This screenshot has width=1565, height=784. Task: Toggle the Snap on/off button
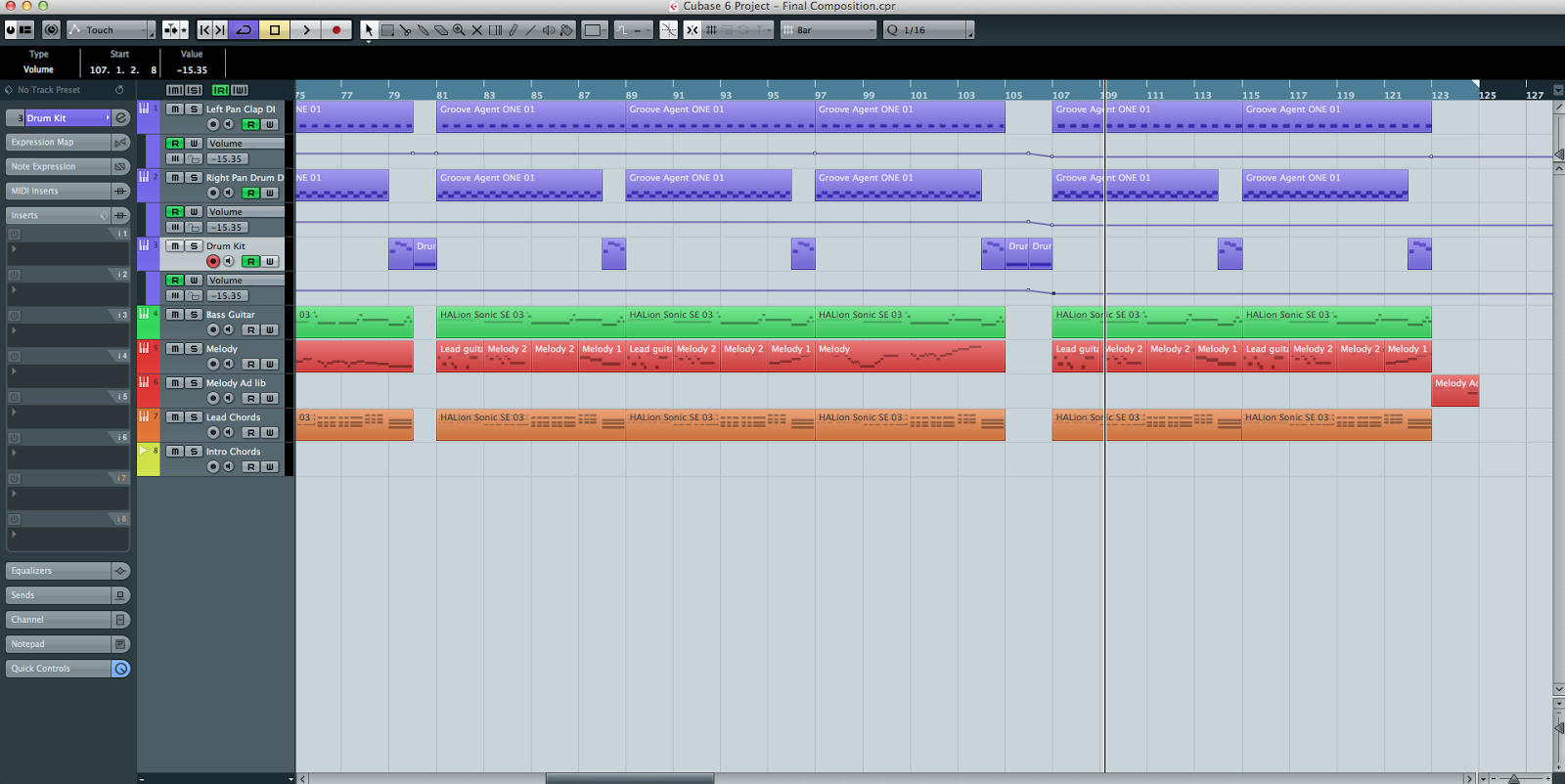point(692,30)
